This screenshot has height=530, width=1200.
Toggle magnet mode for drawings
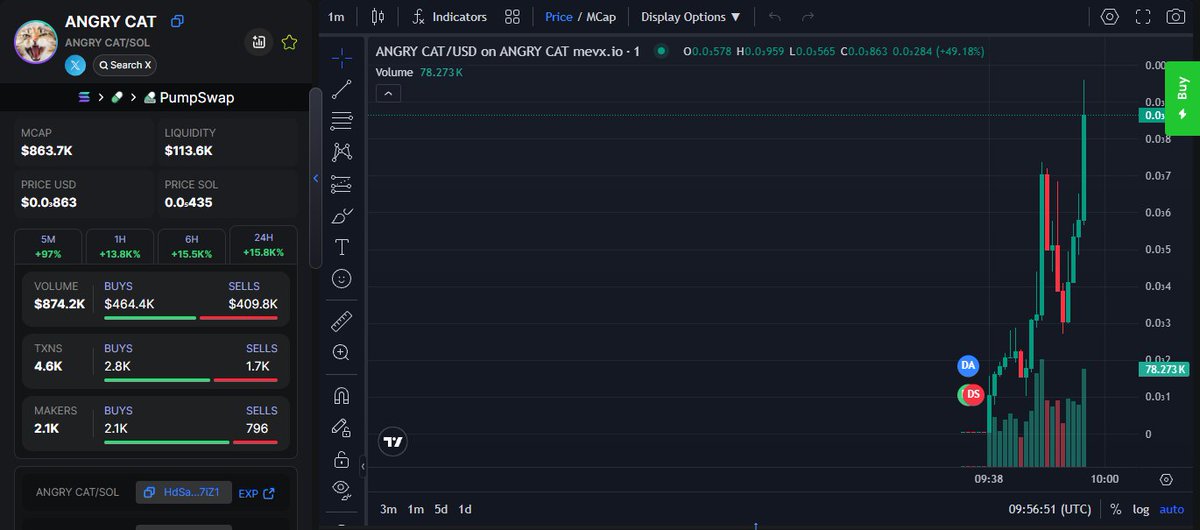pos(342,396)
